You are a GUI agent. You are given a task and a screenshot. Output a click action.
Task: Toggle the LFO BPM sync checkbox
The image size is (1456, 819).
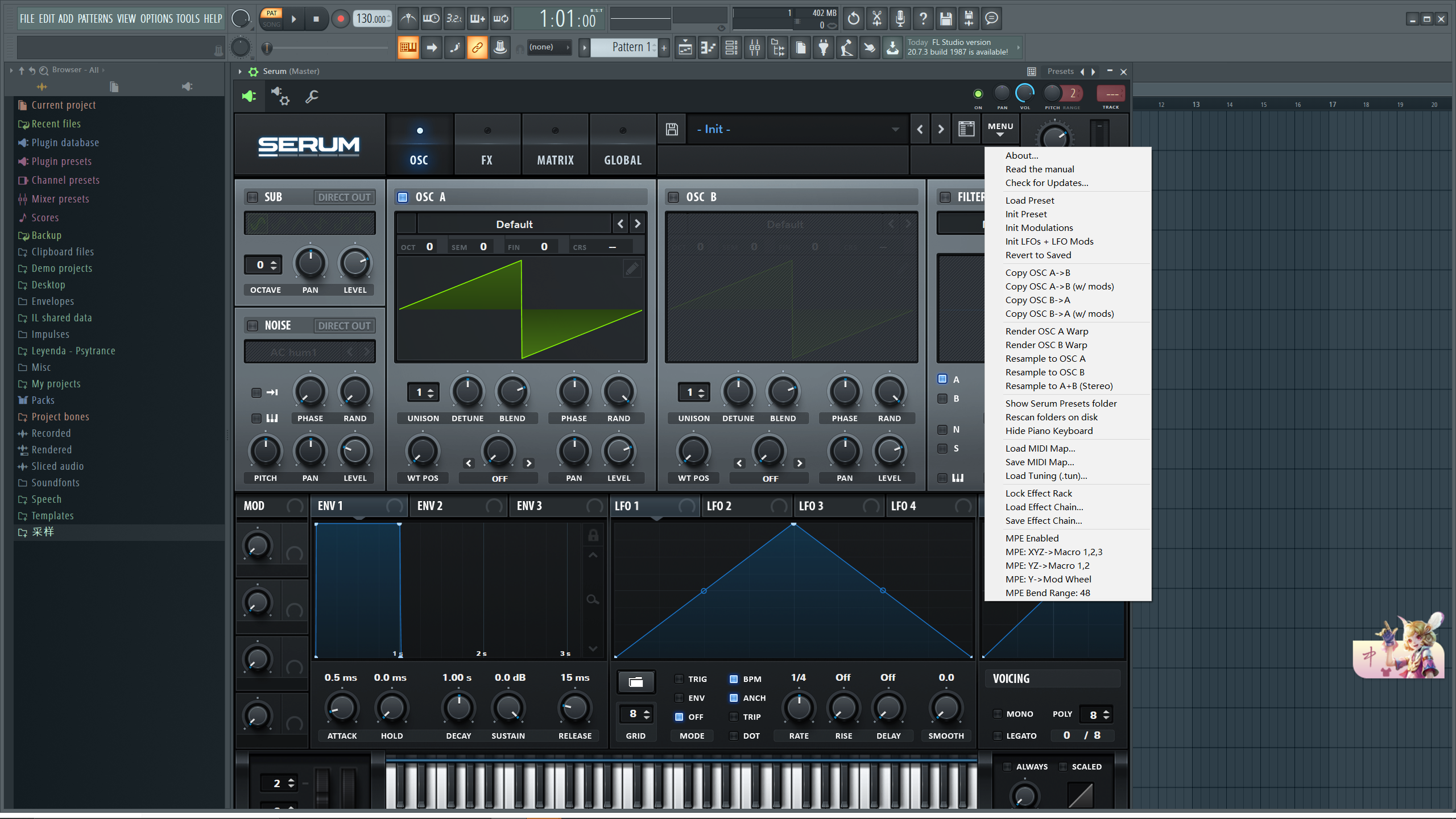point(734,679)
